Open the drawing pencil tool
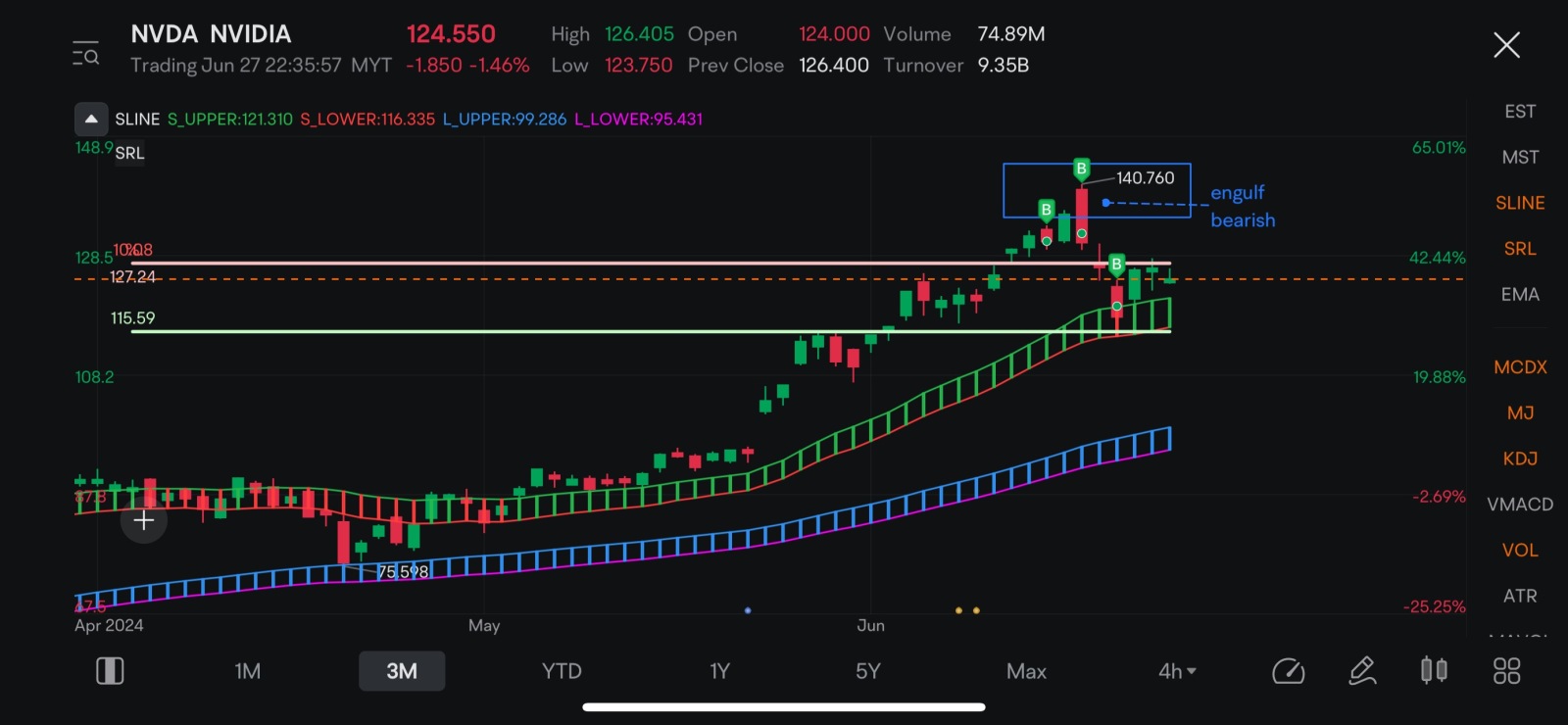The height and width of the screenshot is (725, 1568). [1362, 671]
